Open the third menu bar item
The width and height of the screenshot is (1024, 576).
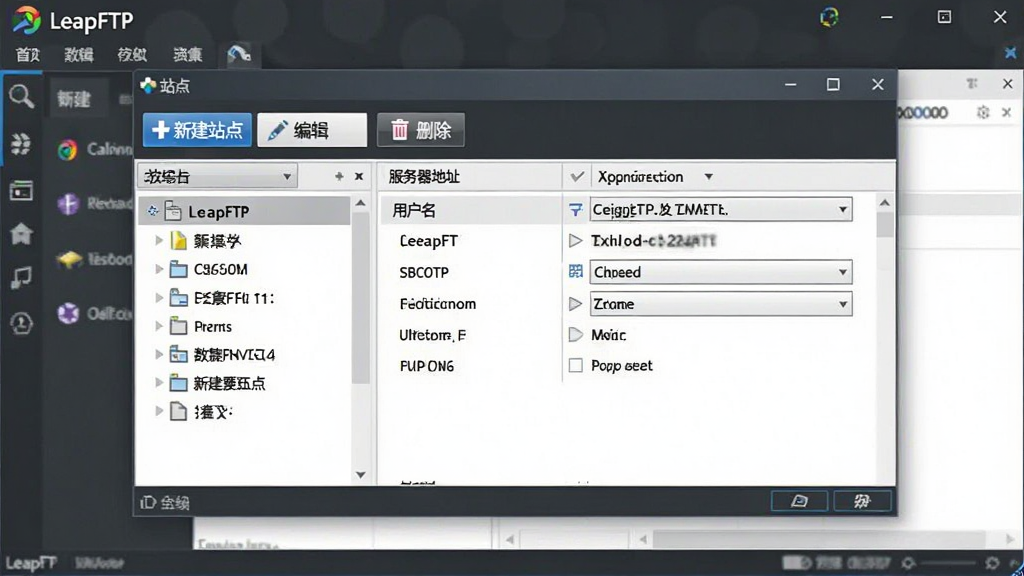(132, 55)
